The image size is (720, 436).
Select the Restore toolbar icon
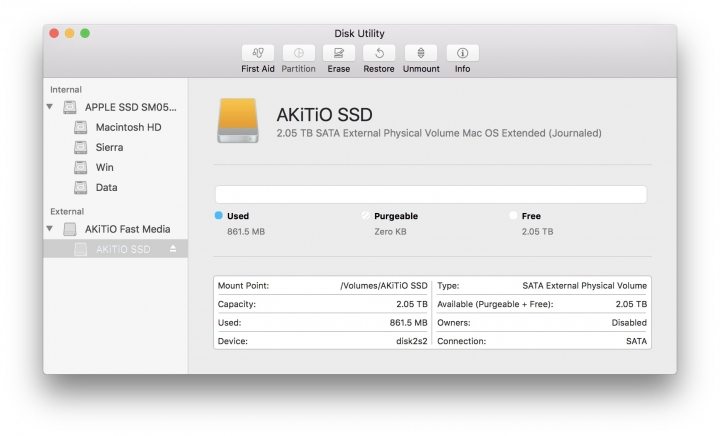(379, 53)
